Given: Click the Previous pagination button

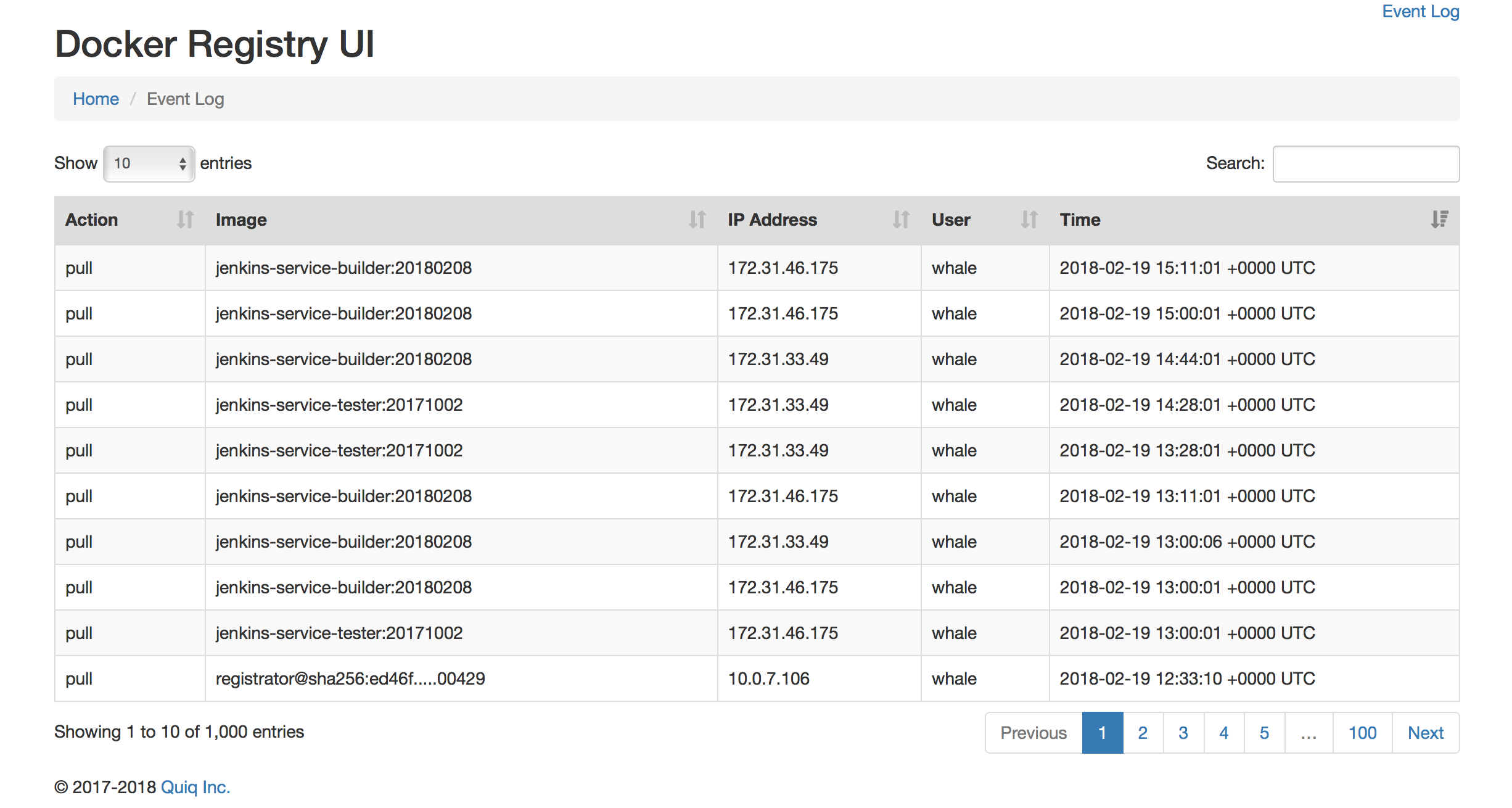Looking at the screenshot, I should tap(1033, 733).
